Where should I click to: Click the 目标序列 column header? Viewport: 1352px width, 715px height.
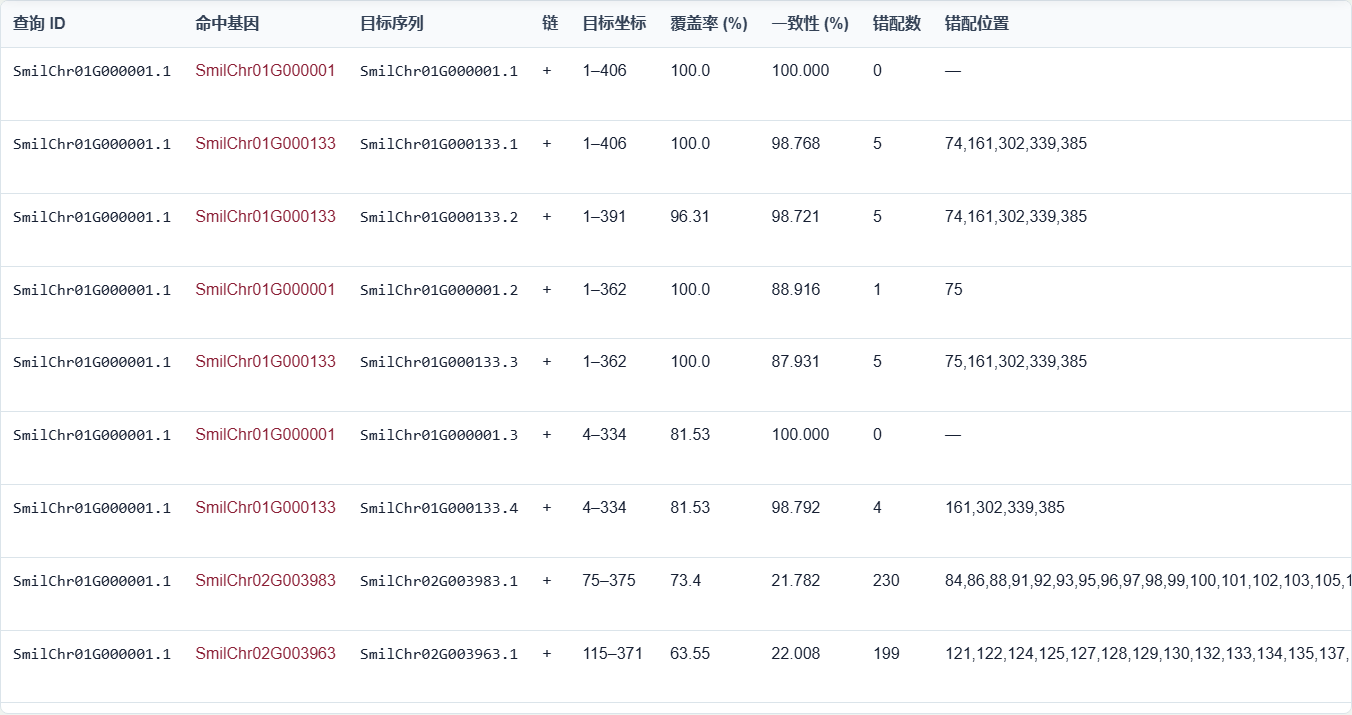click(x=392, y=24)
